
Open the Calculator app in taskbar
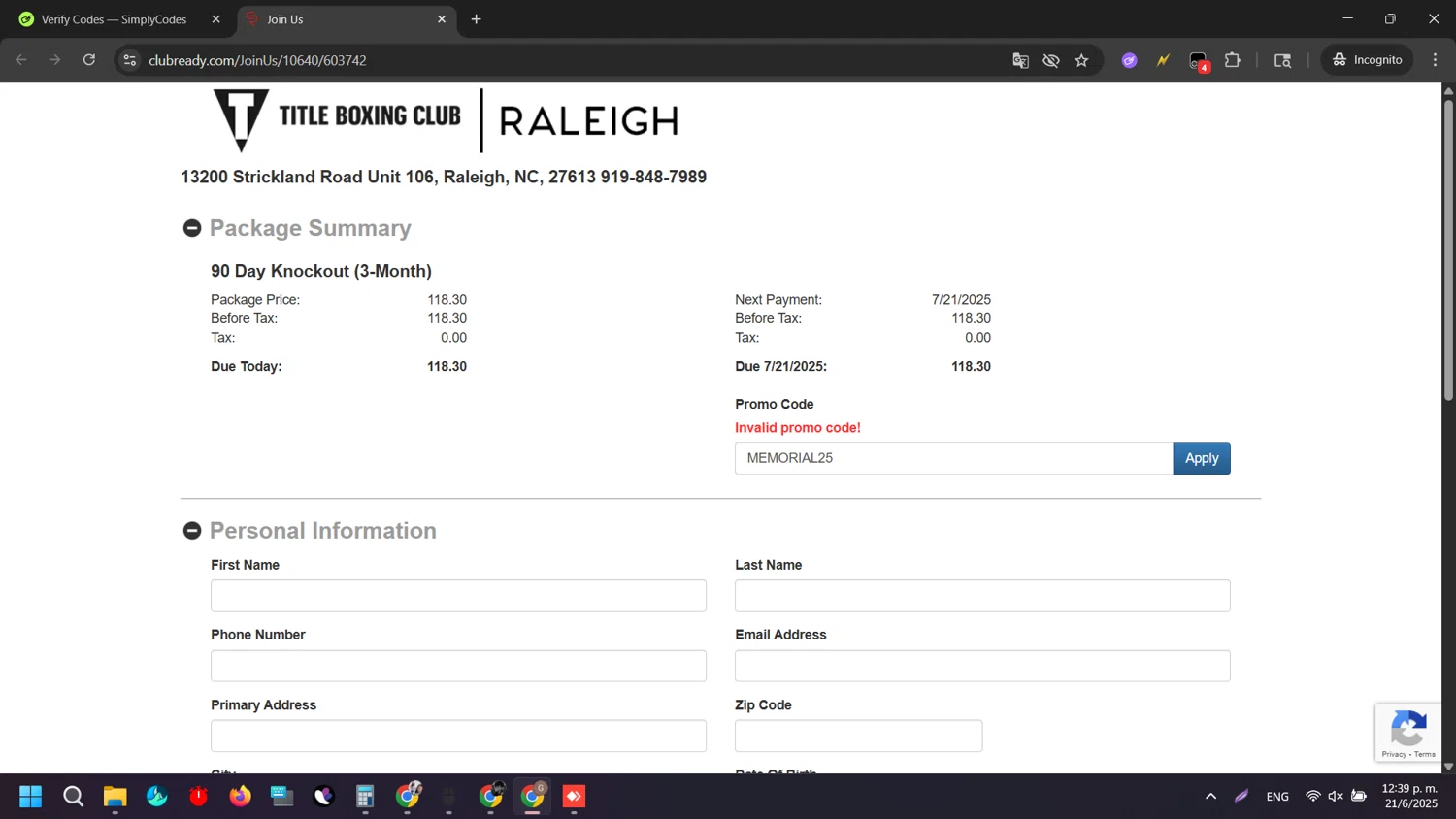(x=365, y=797)
